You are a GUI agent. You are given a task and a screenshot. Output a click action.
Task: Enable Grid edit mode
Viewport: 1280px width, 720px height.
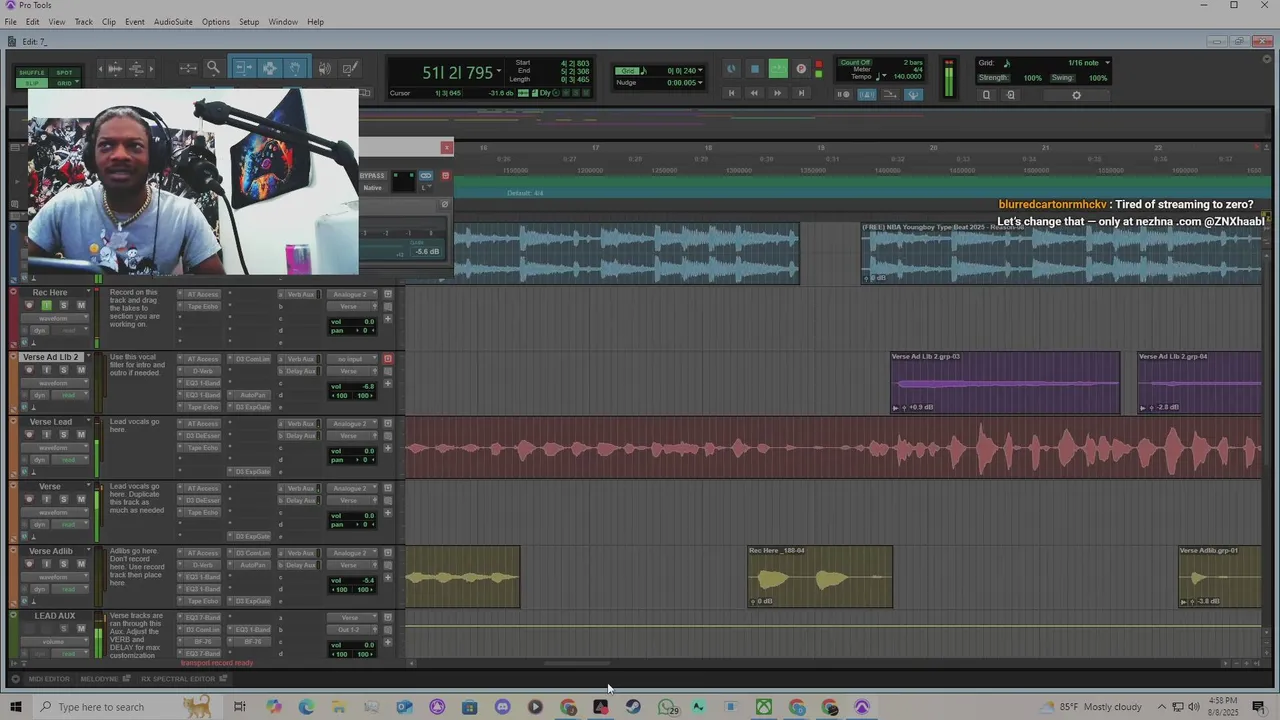[64, 83]
